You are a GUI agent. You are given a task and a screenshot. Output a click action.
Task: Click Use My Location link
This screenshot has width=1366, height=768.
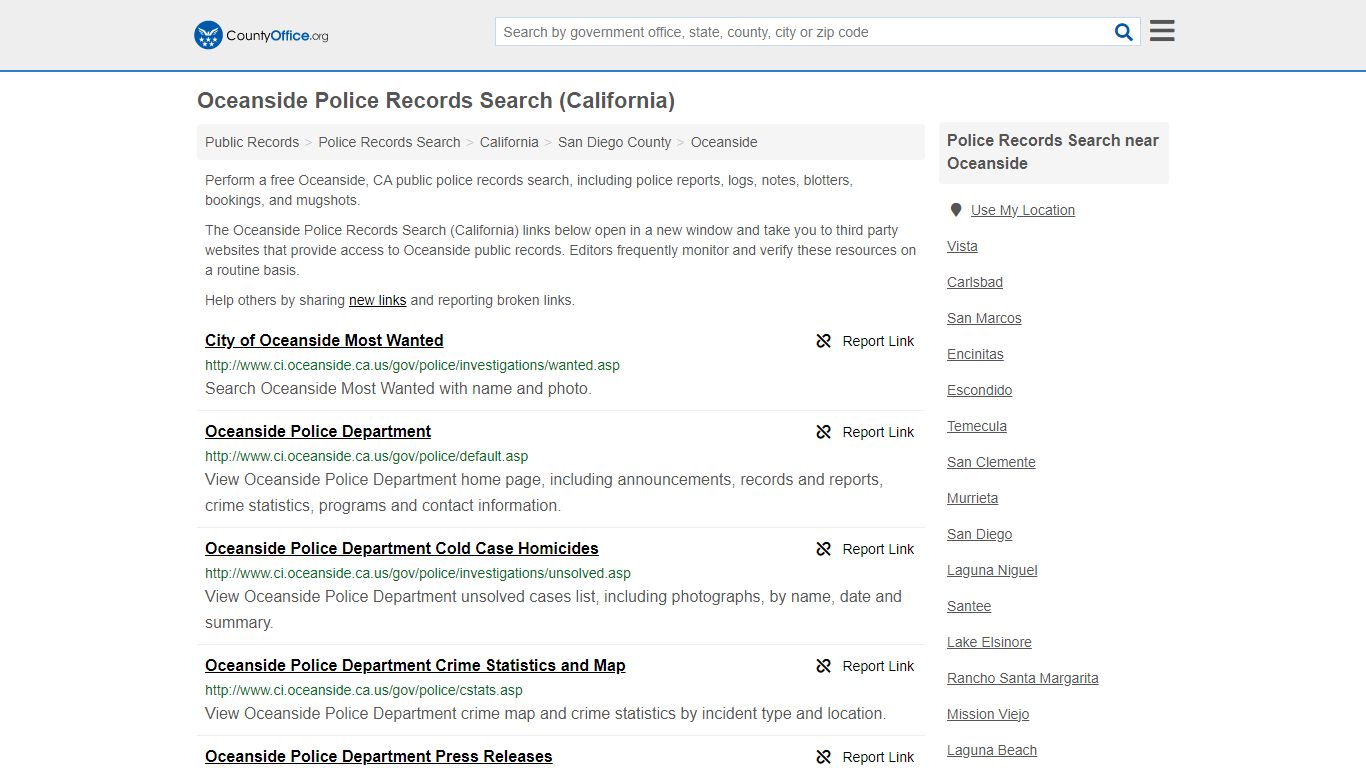1023,210
